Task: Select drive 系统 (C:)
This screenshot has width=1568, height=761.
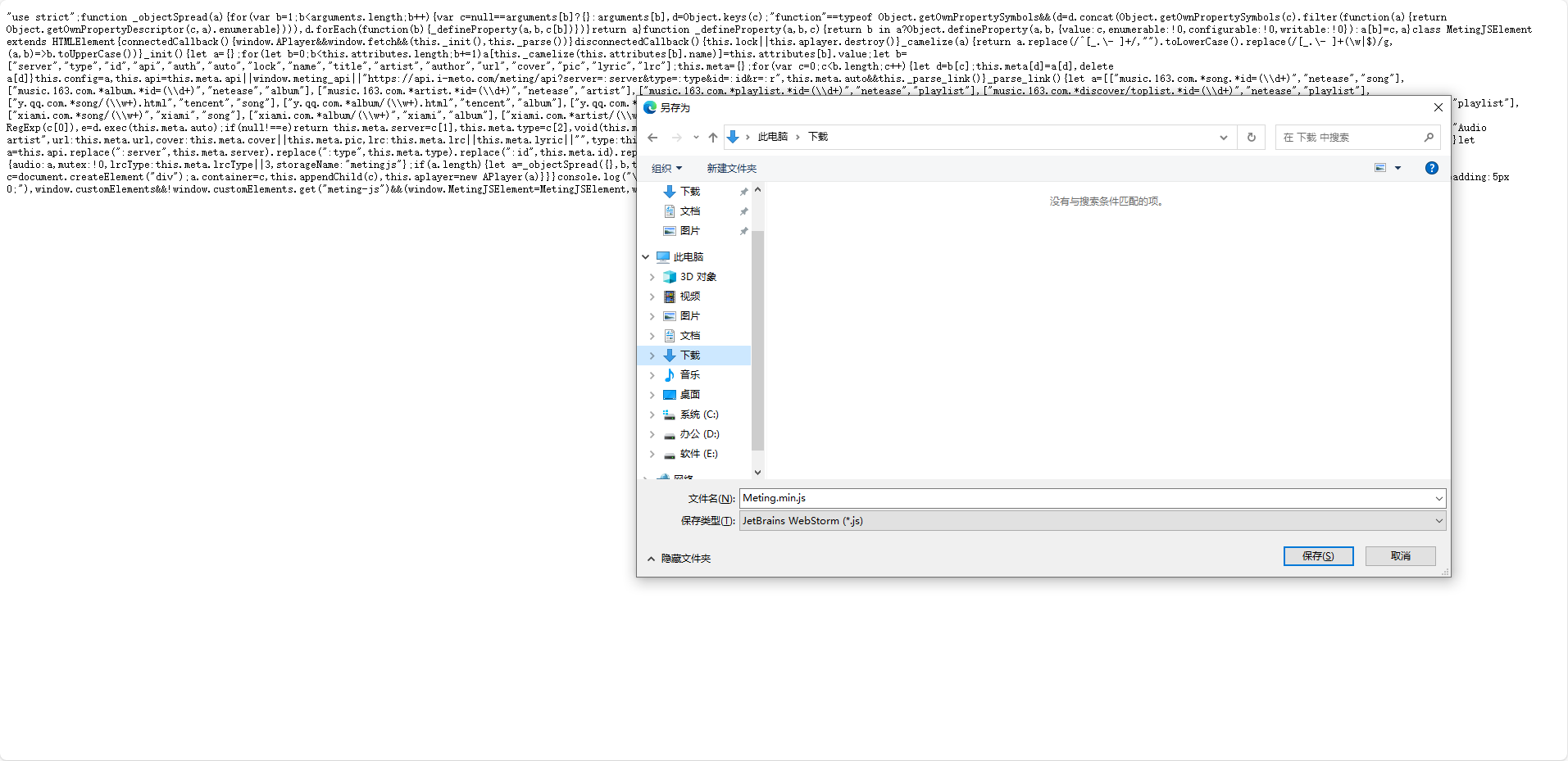Action: (699, 414)
